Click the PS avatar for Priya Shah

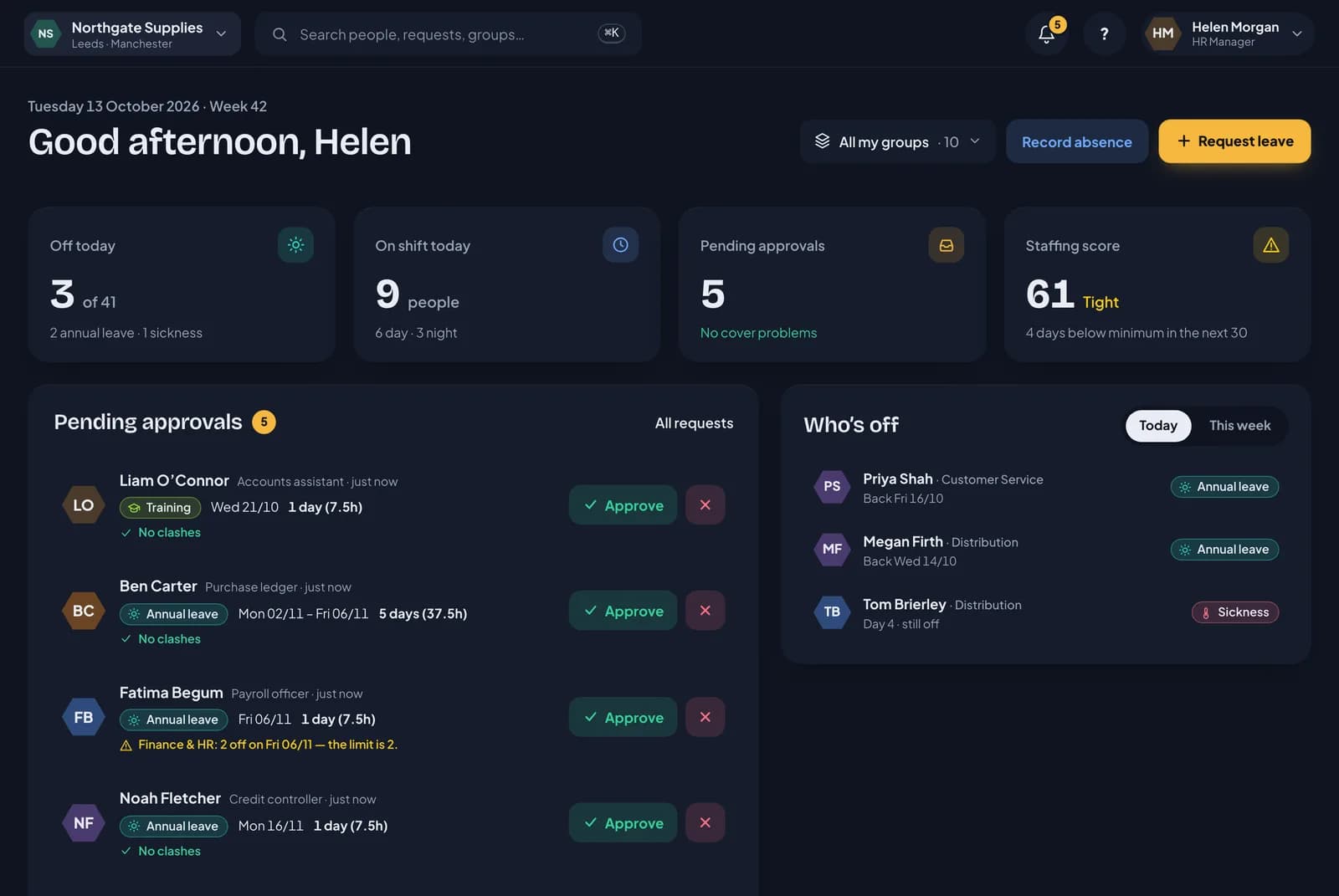coord(832,486)
